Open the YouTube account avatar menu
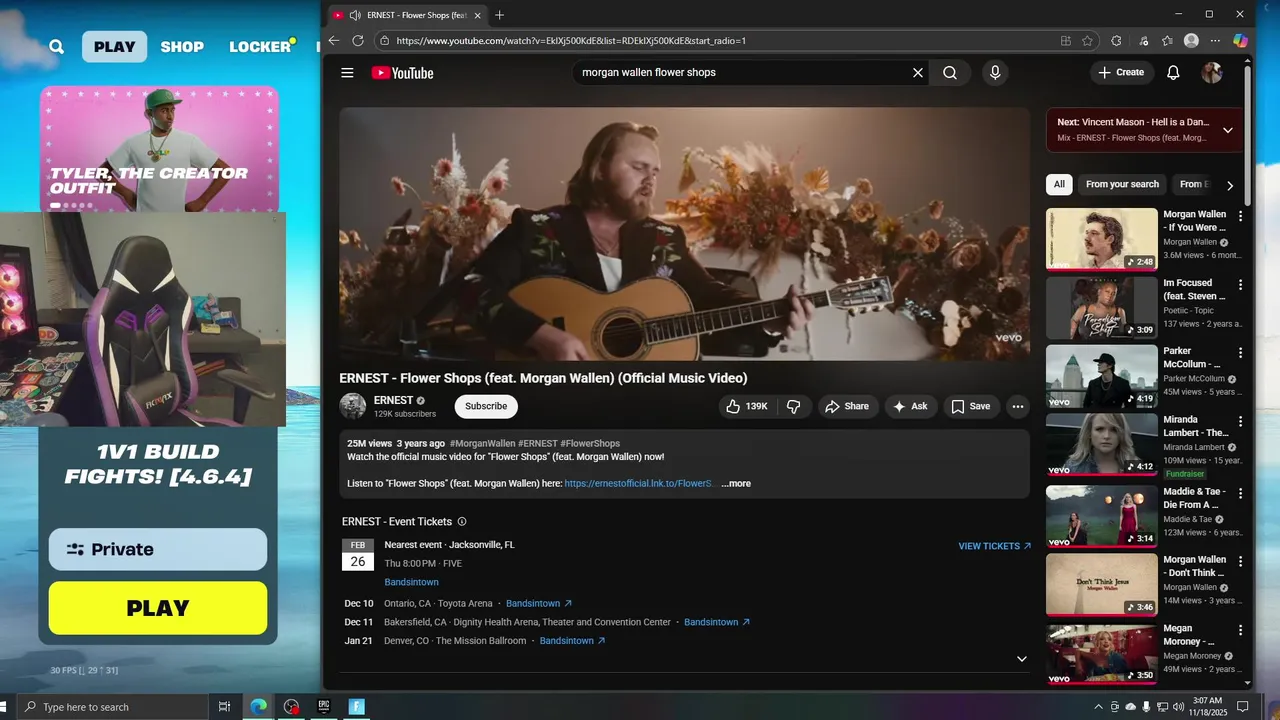Image resolution: width=1280 pixels, height=720 pixels. 1212,73
